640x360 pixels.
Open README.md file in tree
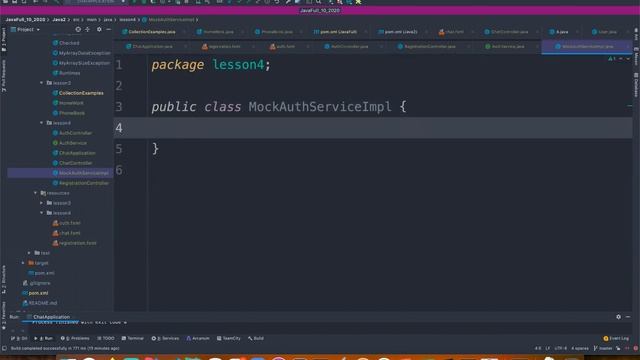40,303
